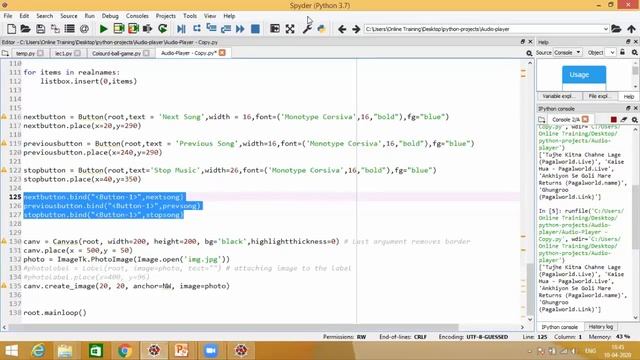
Task: Open the Source Console dropdown
Action: point(568,53)
